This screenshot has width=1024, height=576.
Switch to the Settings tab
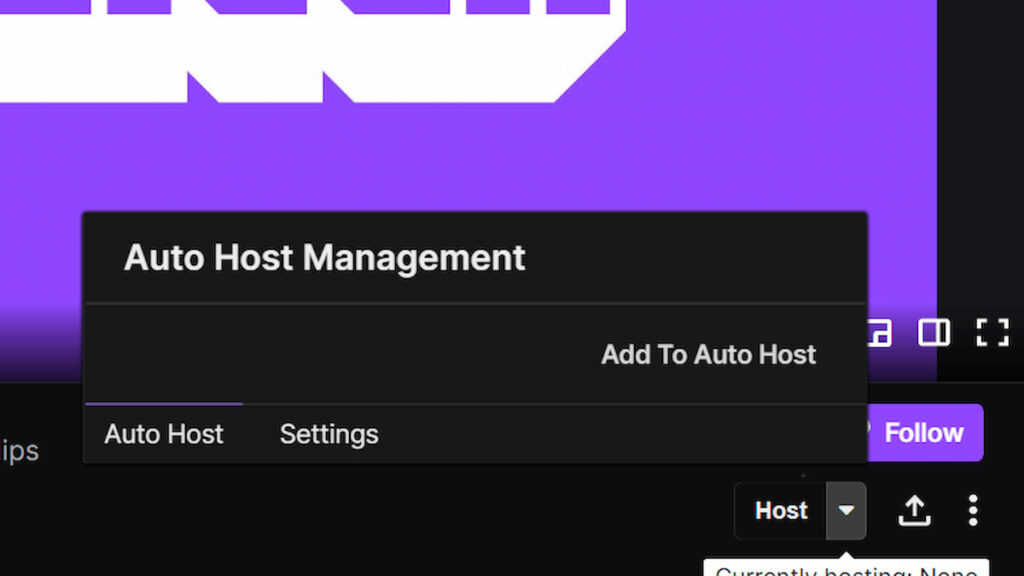pos(328,434)
